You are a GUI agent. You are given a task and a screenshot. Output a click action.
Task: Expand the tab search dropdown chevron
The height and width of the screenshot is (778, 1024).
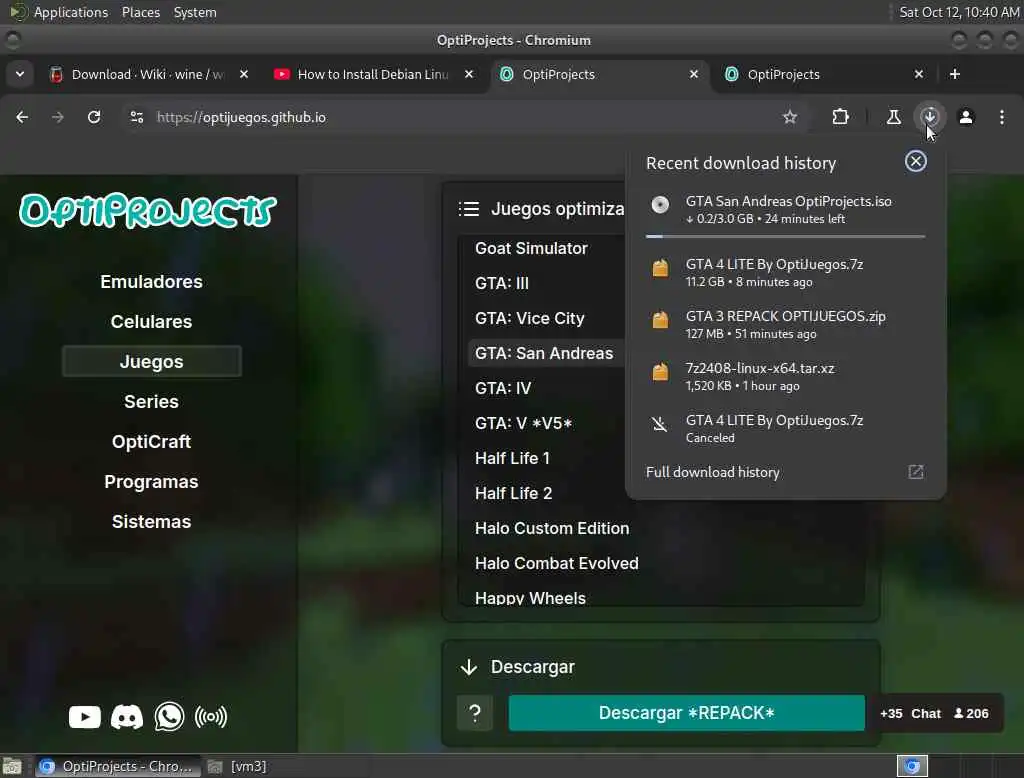[x=20, y=74]
